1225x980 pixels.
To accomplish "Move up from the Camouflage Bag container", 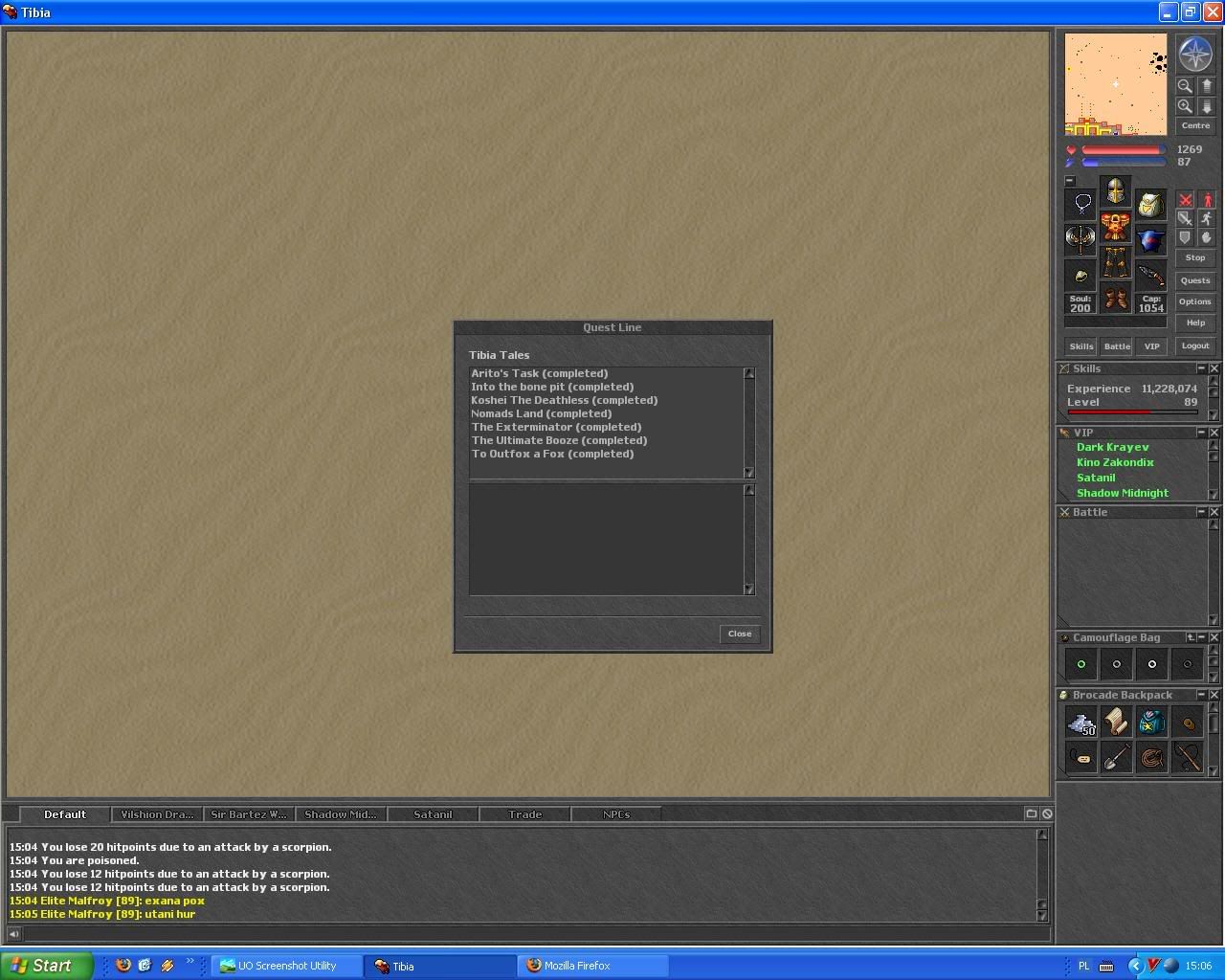I will (1191, 637).
